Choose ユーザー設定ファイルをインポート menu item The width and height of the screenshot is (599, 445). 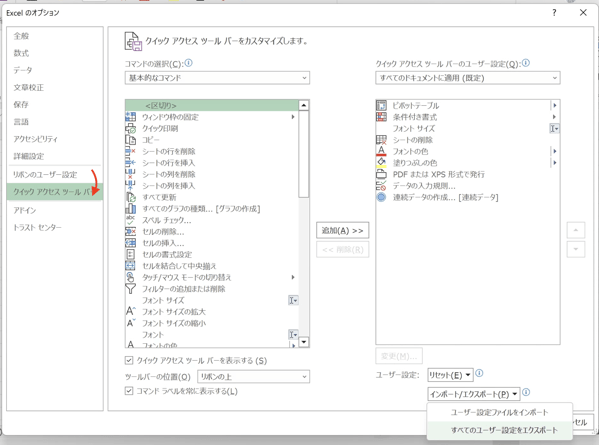pyautogui.click(x=500, y=413)
